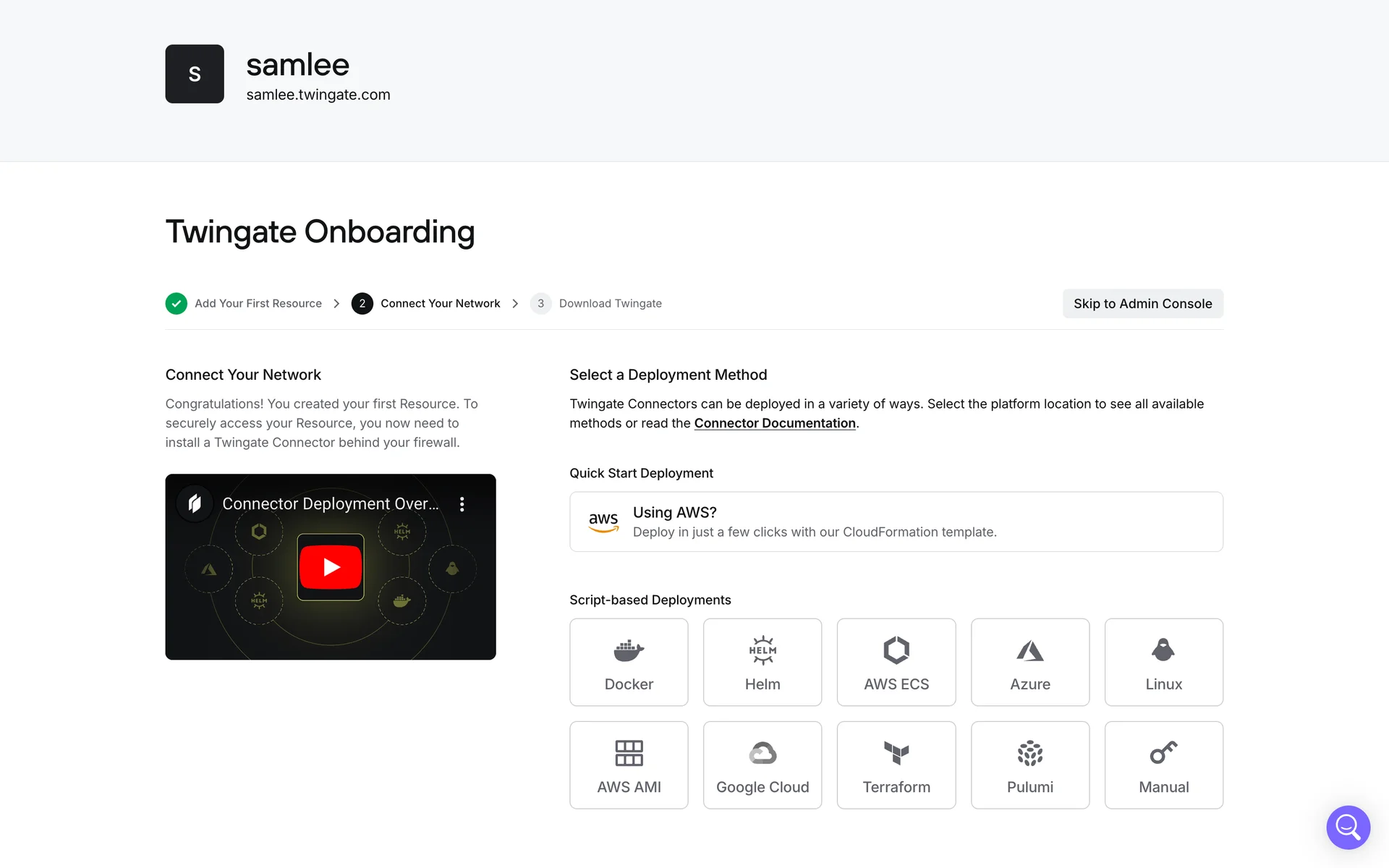Open the Connector Documentation link

point(774,423)
